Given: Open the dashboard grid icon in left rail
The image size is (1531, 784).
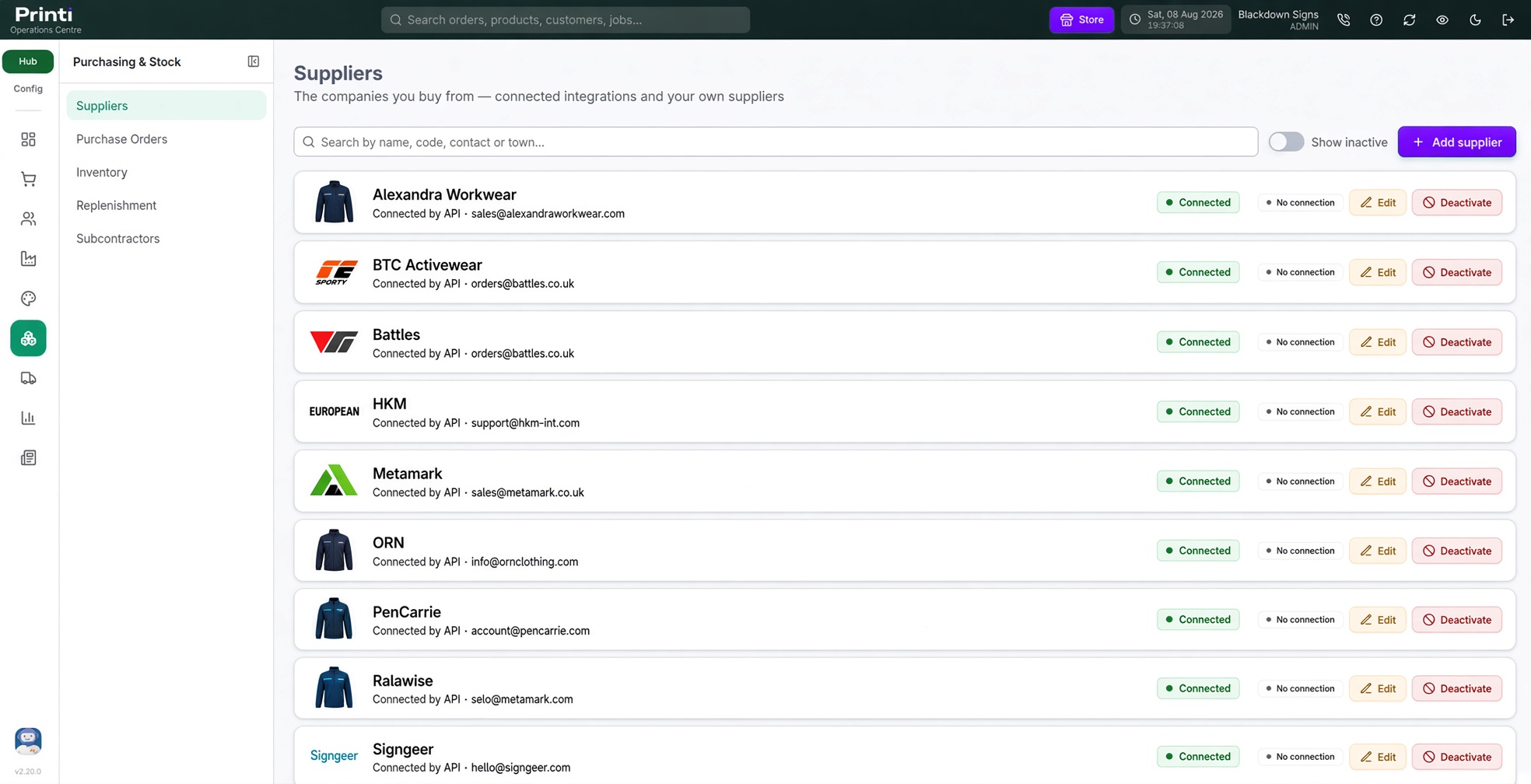Looking at the screenshot, I should (x=28, y=139).
